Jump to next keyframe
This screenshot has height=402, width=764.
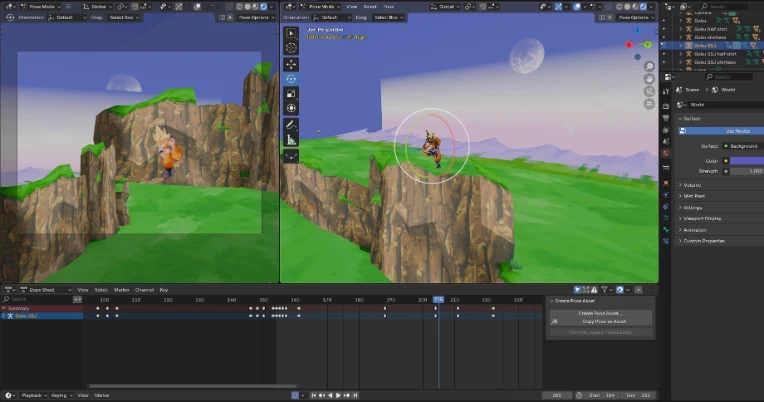347,395
